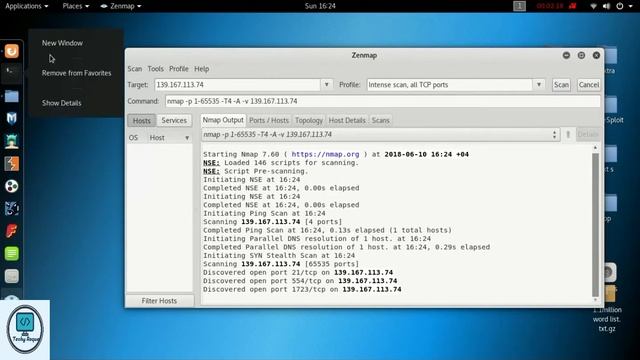Switch to the Host Details tab
Screen dimensions: 640x360
coord(347,120)
